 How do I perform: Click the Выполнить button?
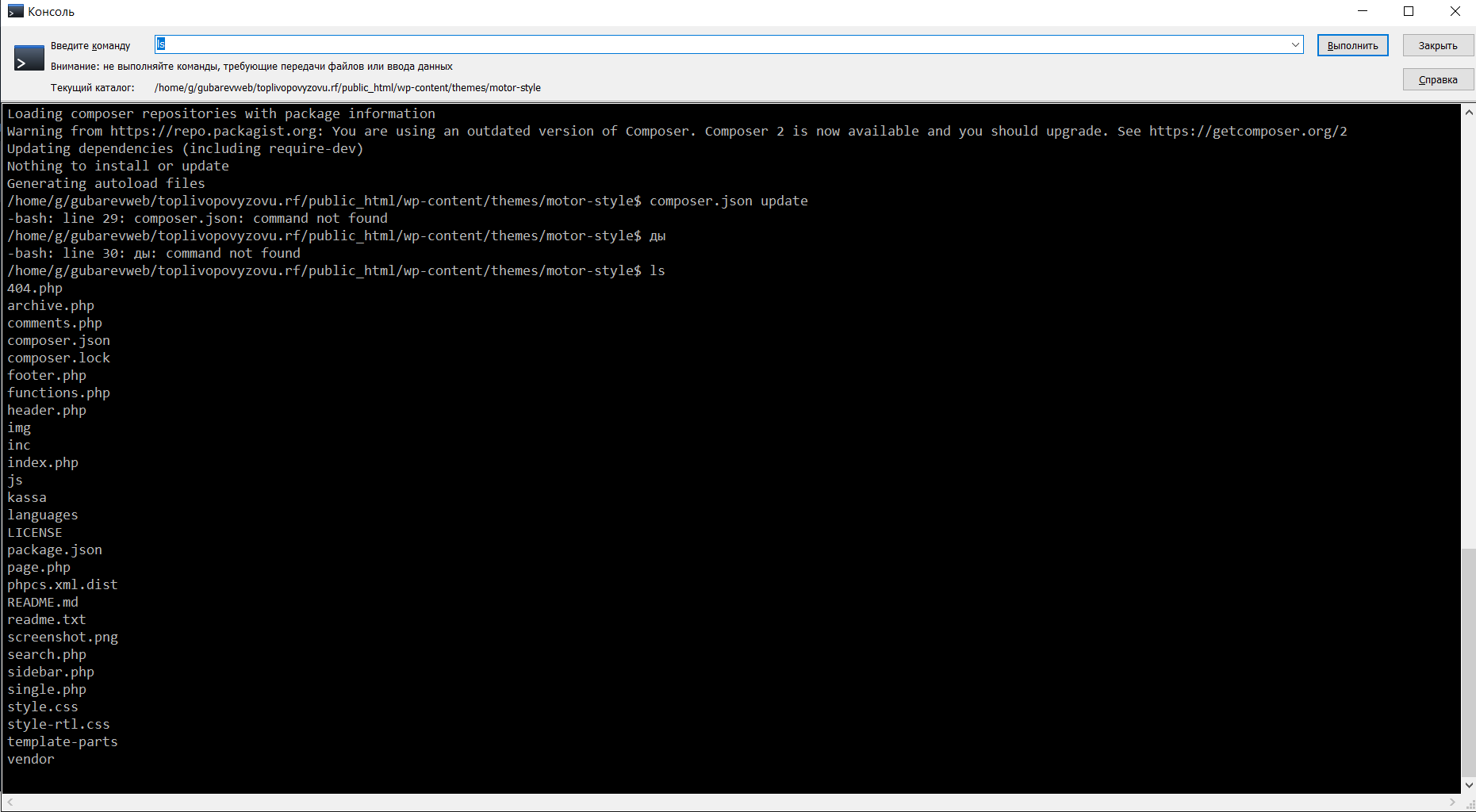click(x=1352, y=45)
